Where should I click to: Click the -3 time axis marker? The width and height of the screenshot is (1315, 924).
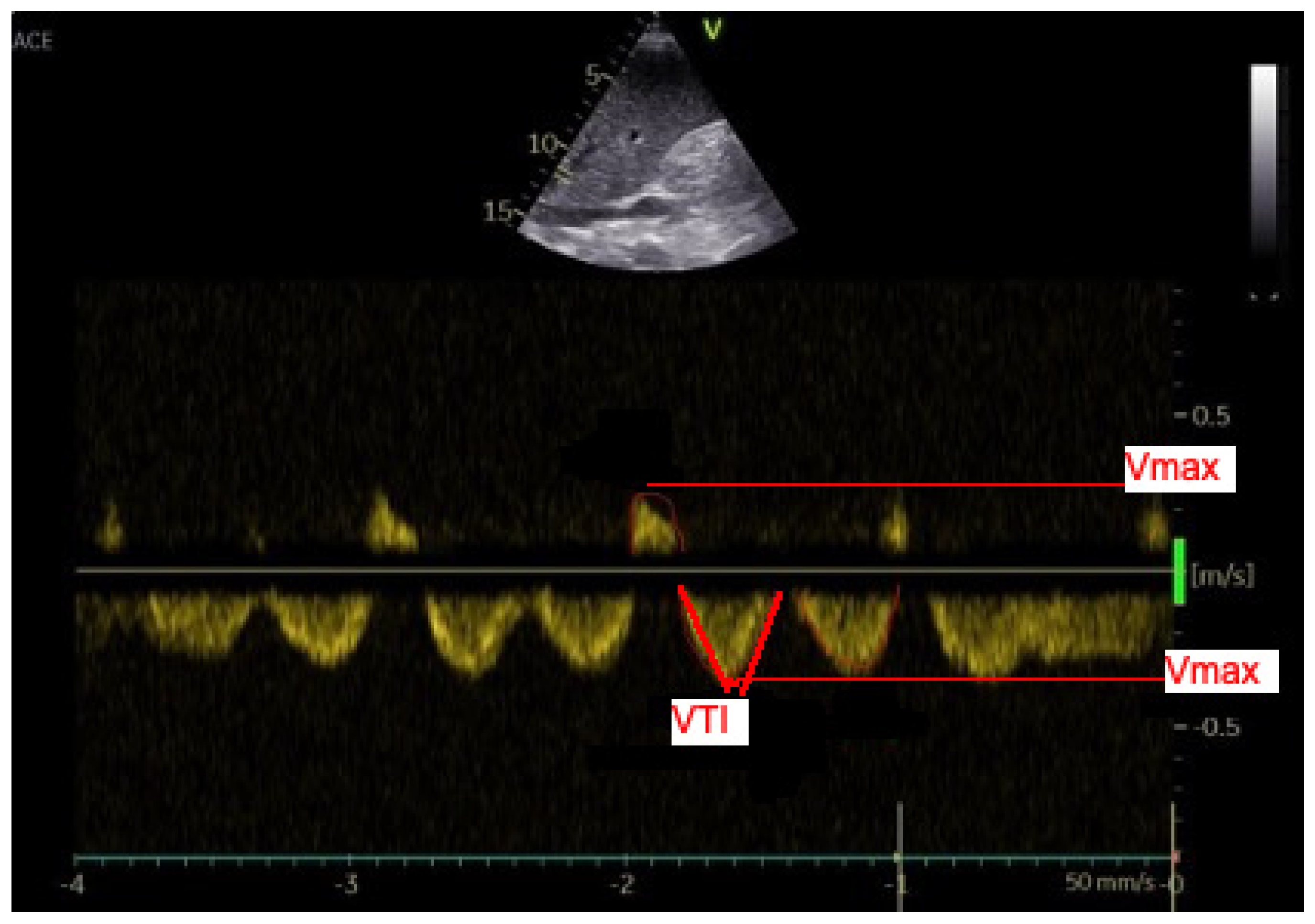pyautogui.click(x=347, y=885)
